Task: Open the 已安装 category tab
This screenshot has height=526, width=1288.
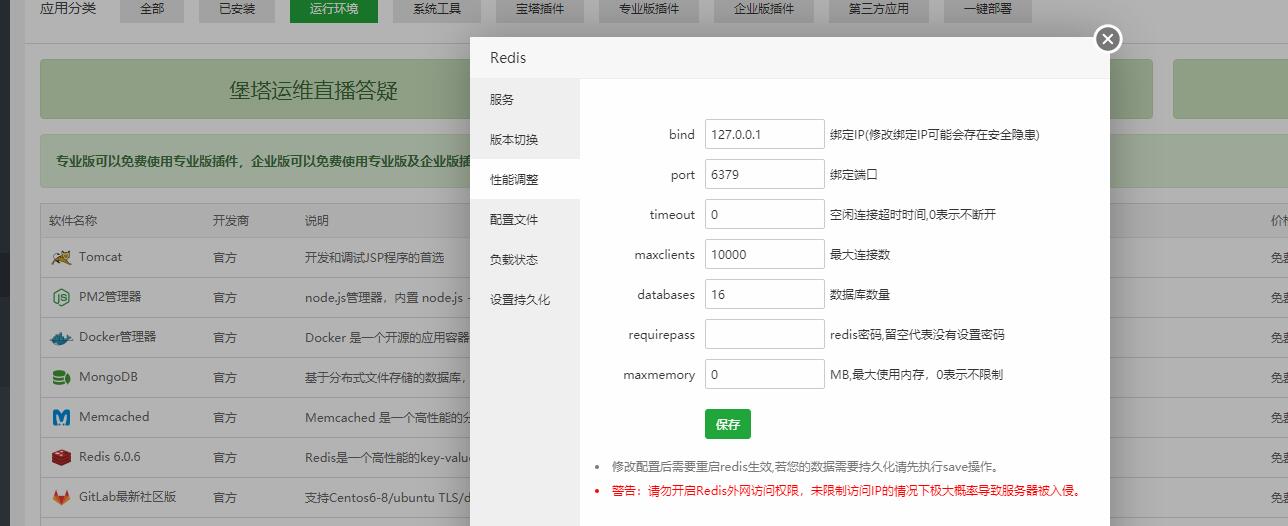Action: pyautogui.click(x=237, y=9)
